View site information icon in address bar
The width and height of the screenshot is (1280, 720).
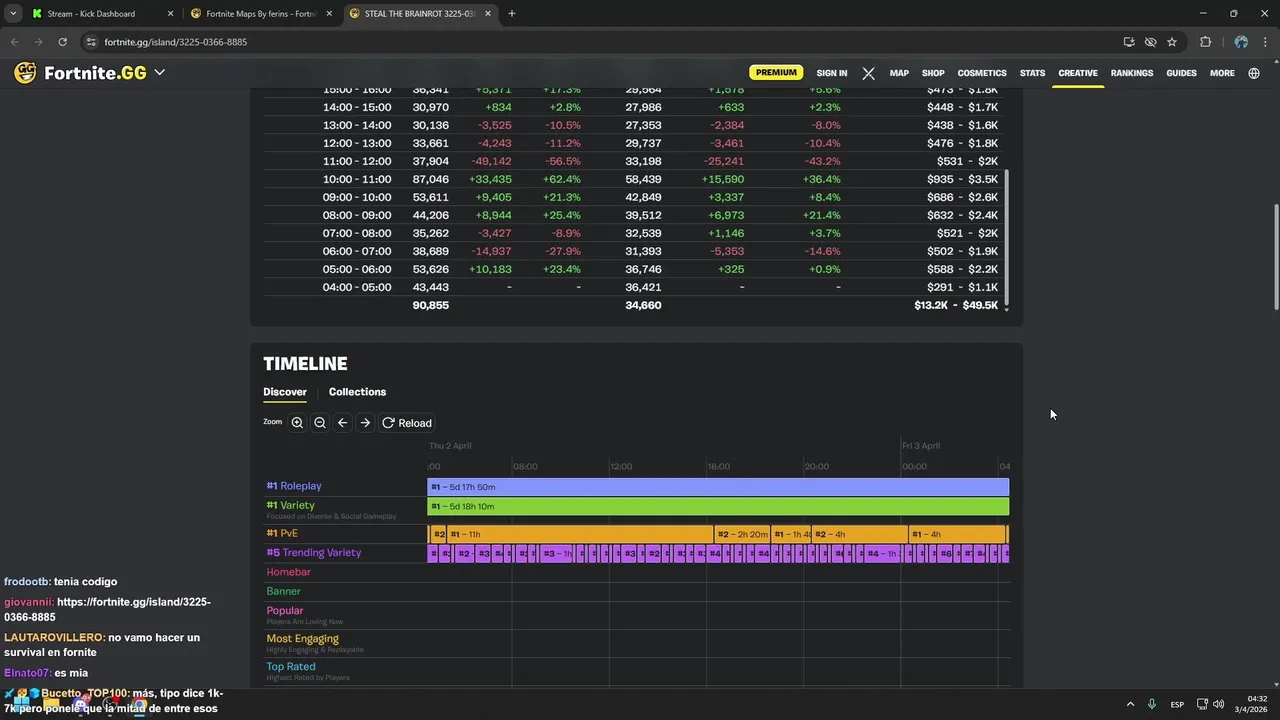coord(91,42)
